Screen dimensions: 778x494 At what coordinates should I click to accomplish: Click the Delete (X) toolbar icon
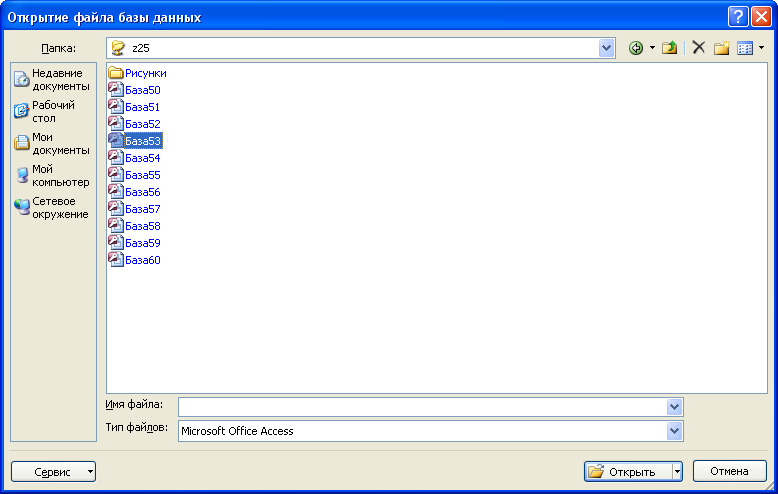click(x=699, y=48)
